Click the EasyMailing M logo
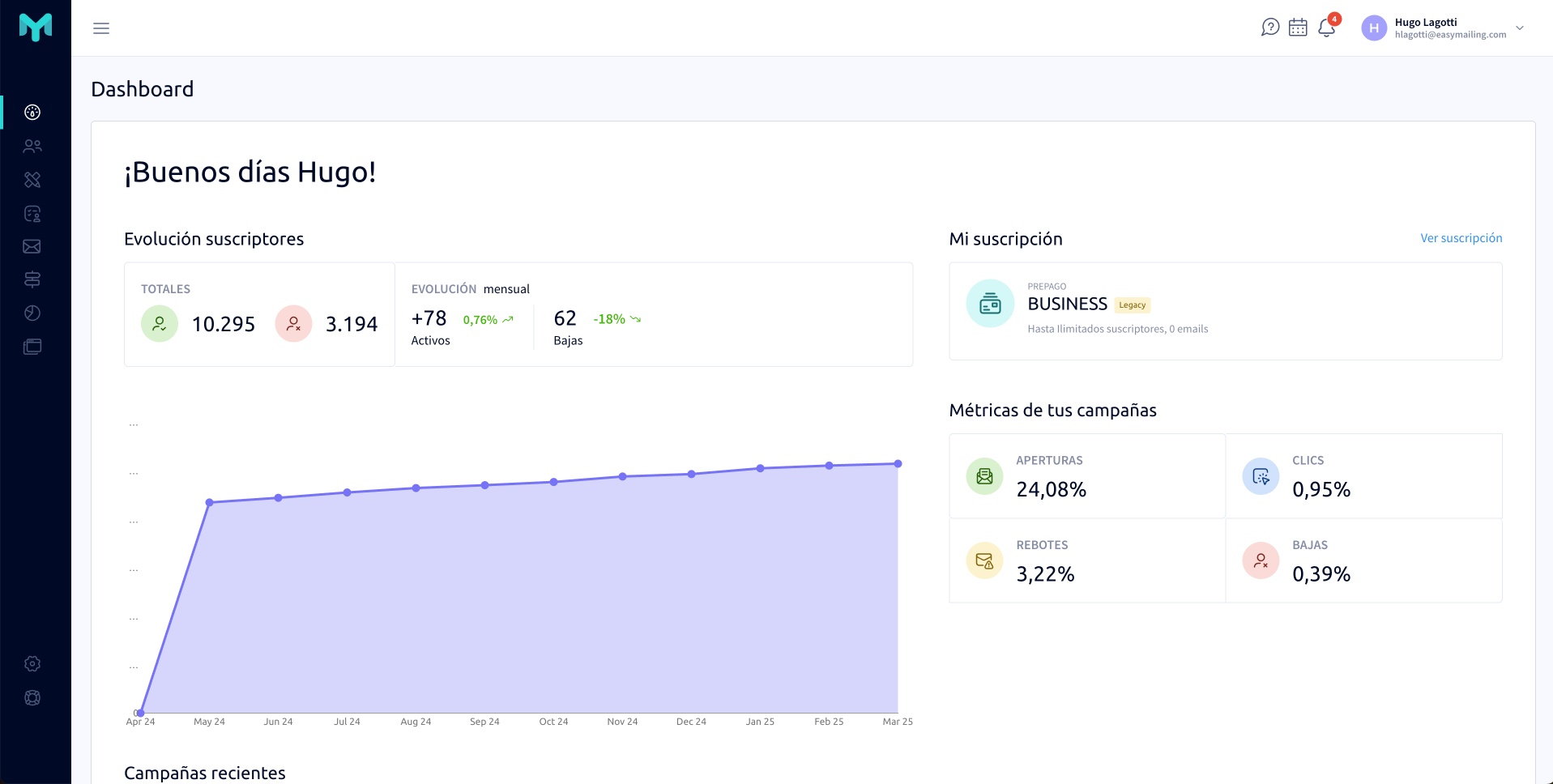The width and height of the screenshot is (1553, 784). pos(36,28)
